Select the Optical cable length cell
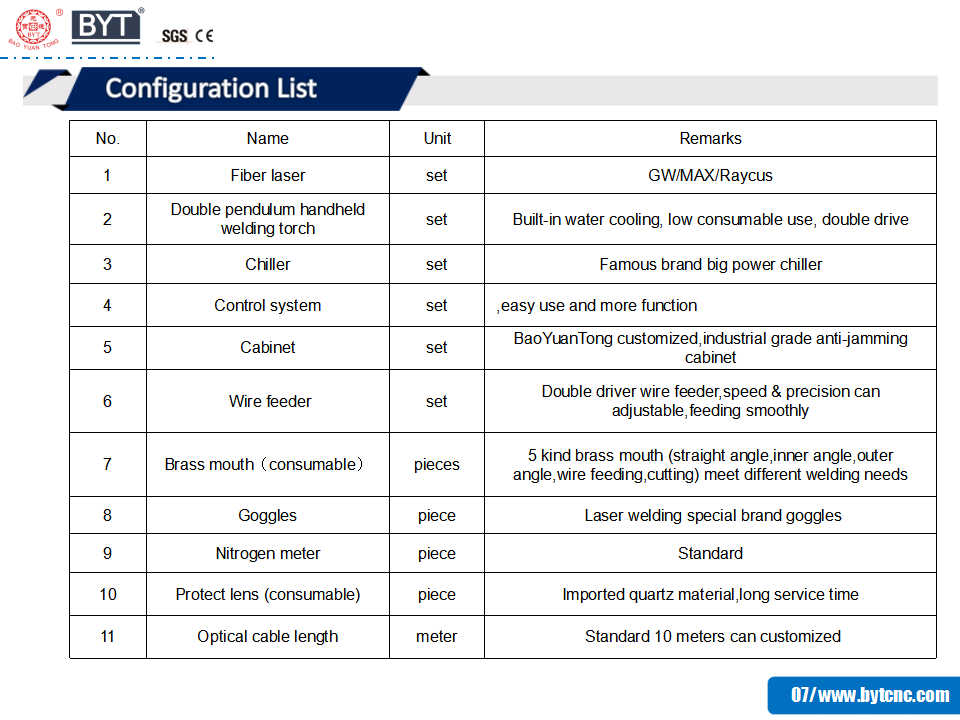960x720 pixels. (267, 637)
